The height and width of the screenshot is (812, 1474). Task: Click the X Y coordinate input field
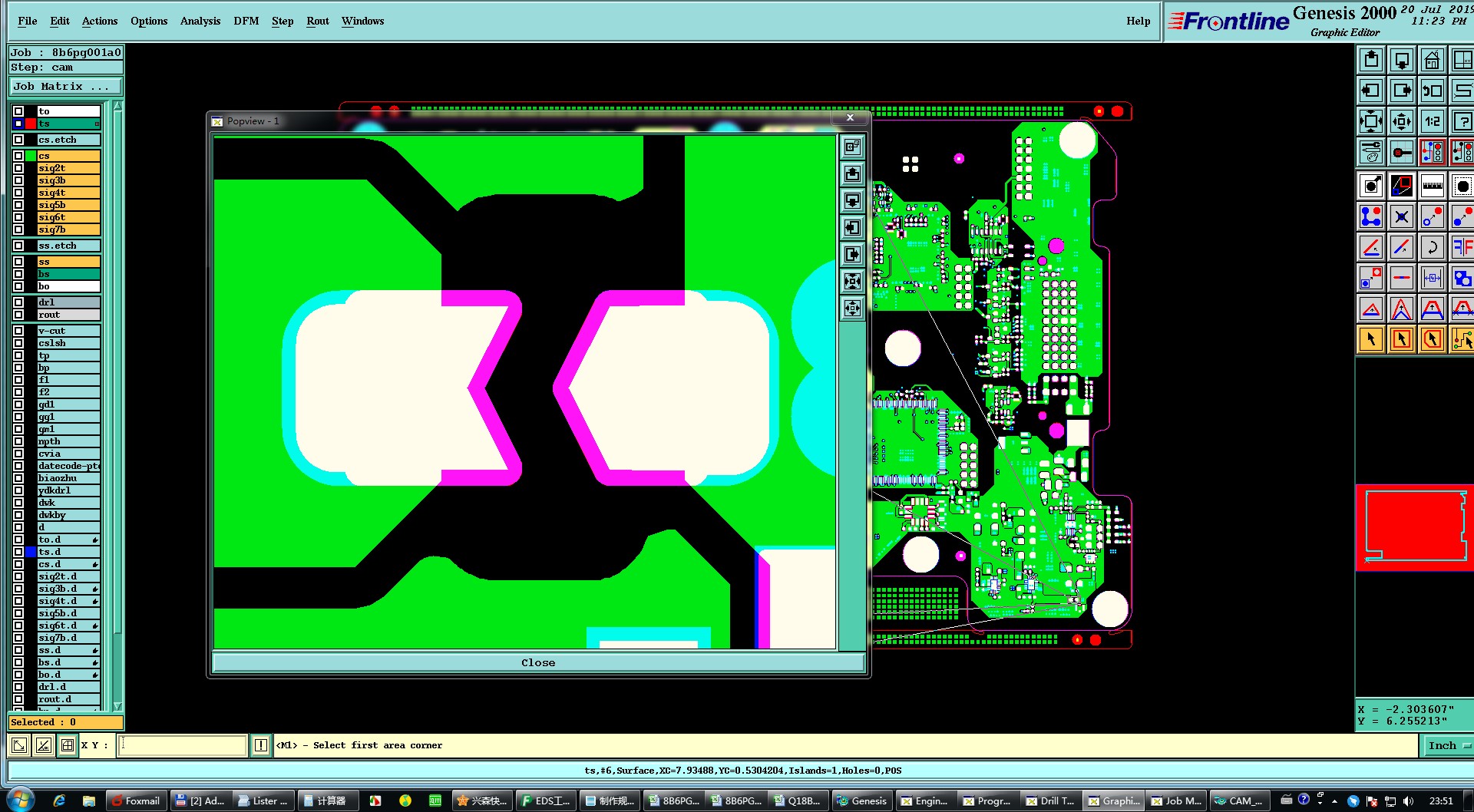182,745
